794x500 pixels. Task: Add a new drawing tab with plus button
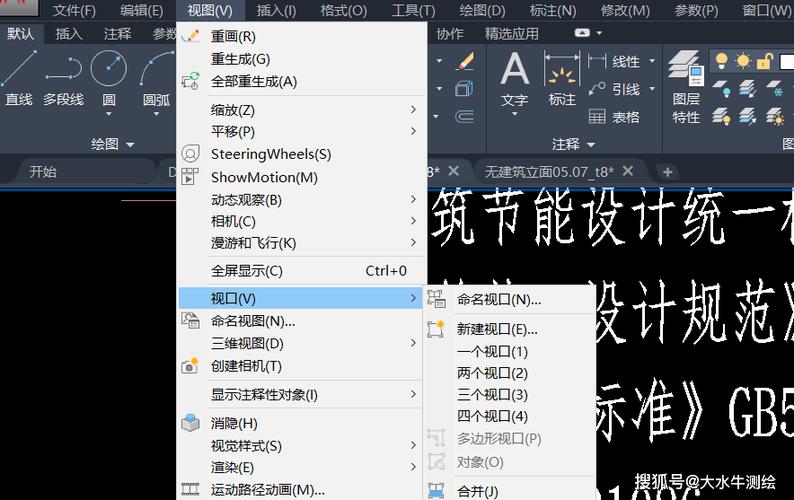tap(667, 172)
